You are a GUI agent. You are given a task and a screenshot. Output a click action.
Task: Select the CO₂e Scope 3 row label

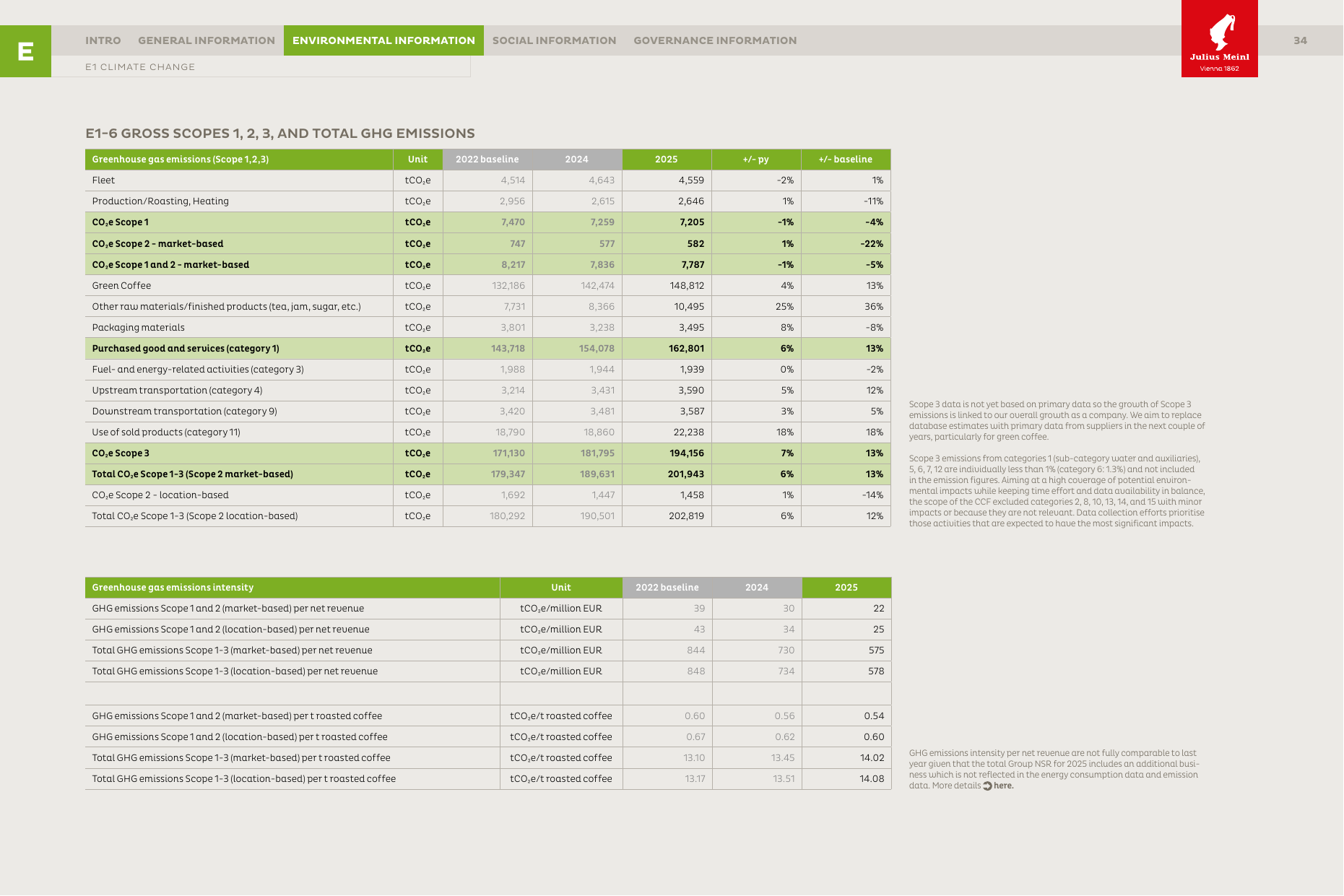(121, 453)
